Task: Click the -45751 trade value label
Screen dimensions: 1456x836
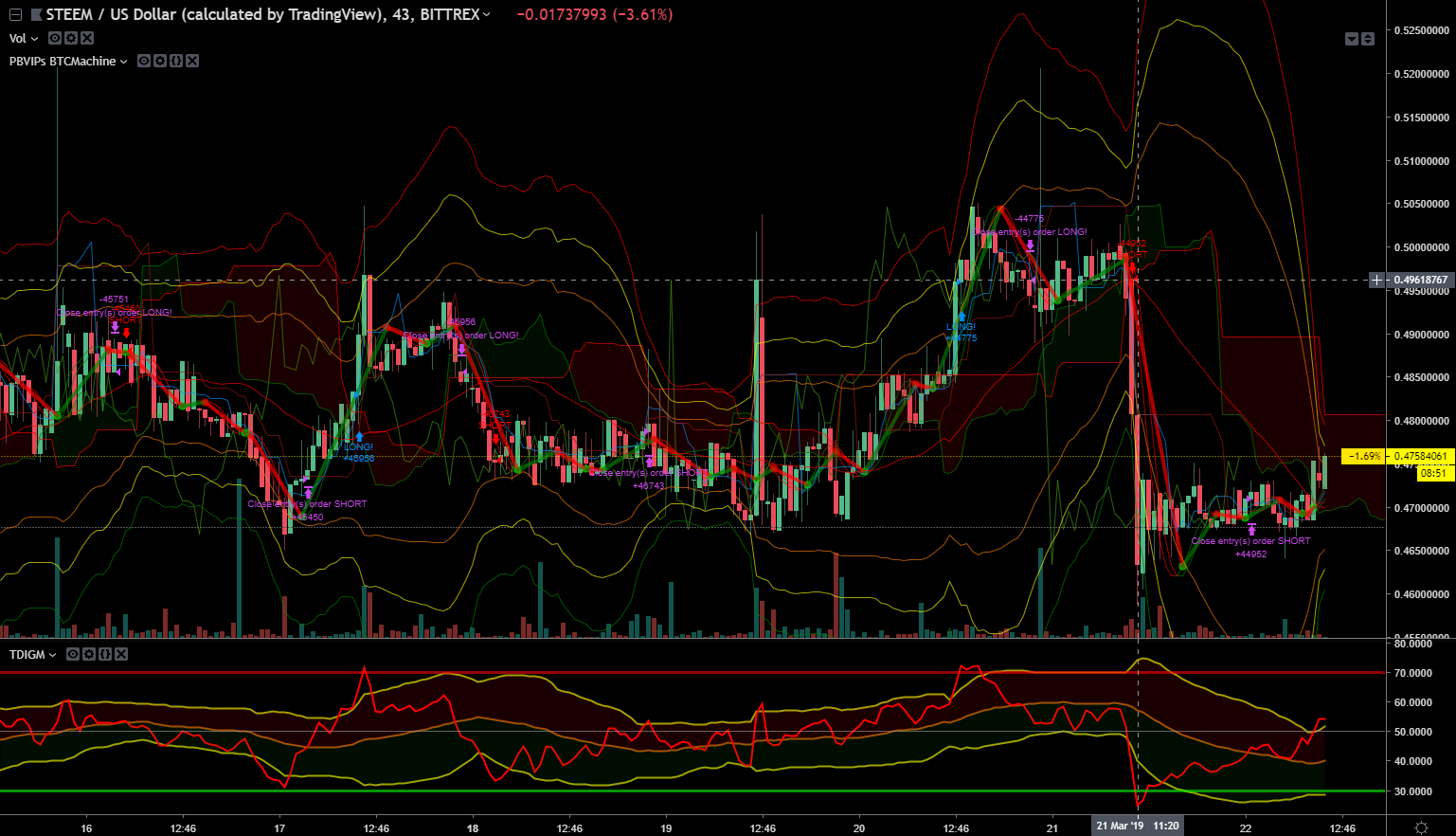Action: point(114,300)
